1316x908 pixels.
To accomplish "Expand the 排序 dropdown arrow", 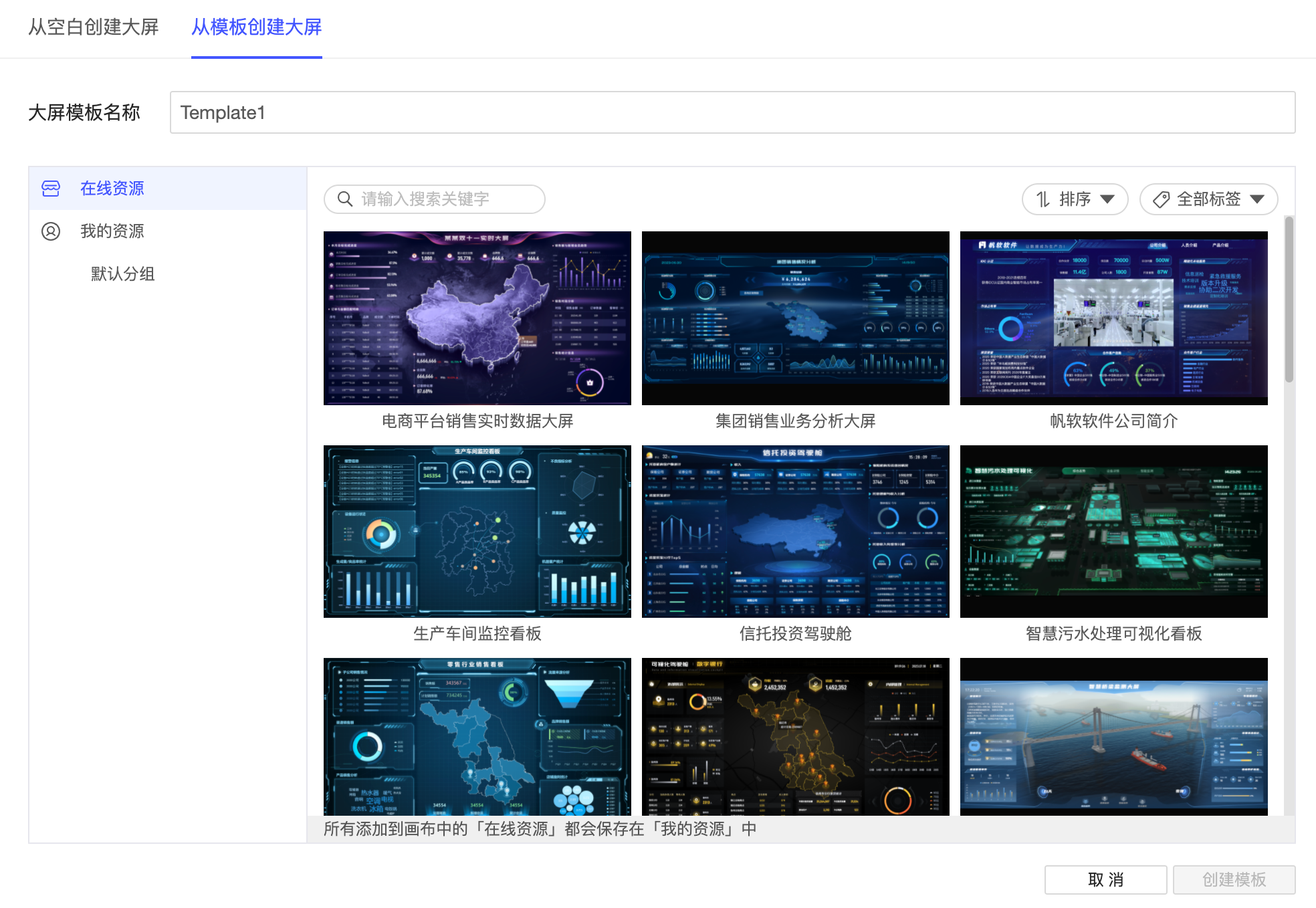I will click(x=1107, y=199).
